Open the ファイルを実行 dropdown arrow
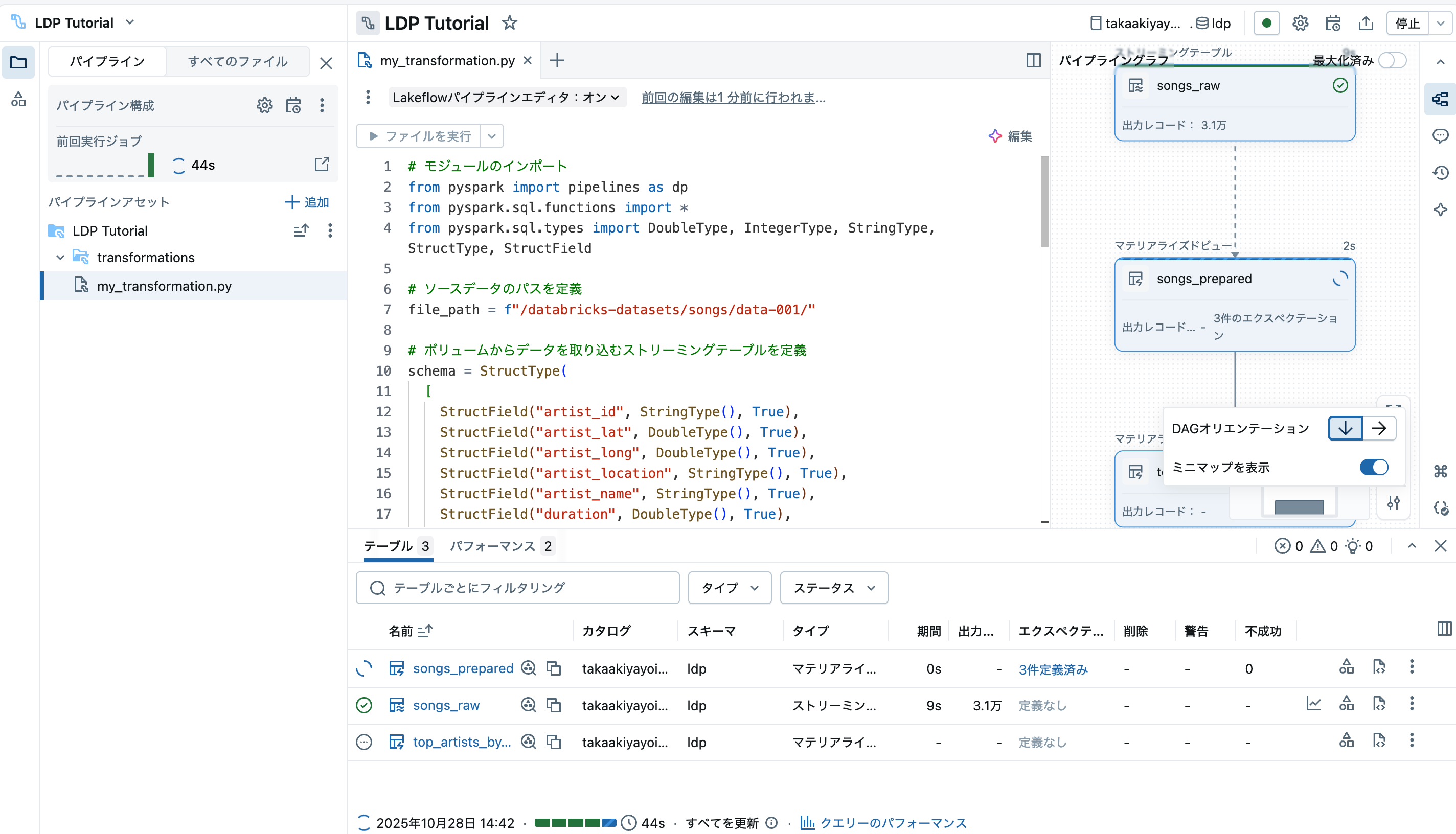1456x834 pixels. [x=491, y=136]
